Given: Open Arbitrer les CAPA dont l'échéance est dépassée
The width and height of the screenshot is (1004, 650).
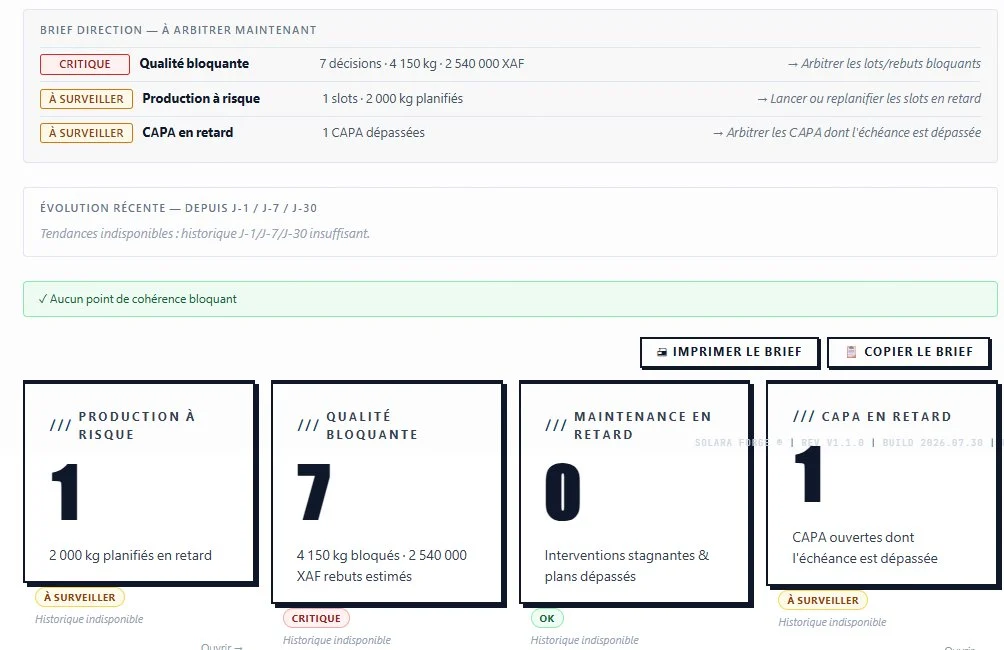Looking at the screenshot, I should 846,133.
